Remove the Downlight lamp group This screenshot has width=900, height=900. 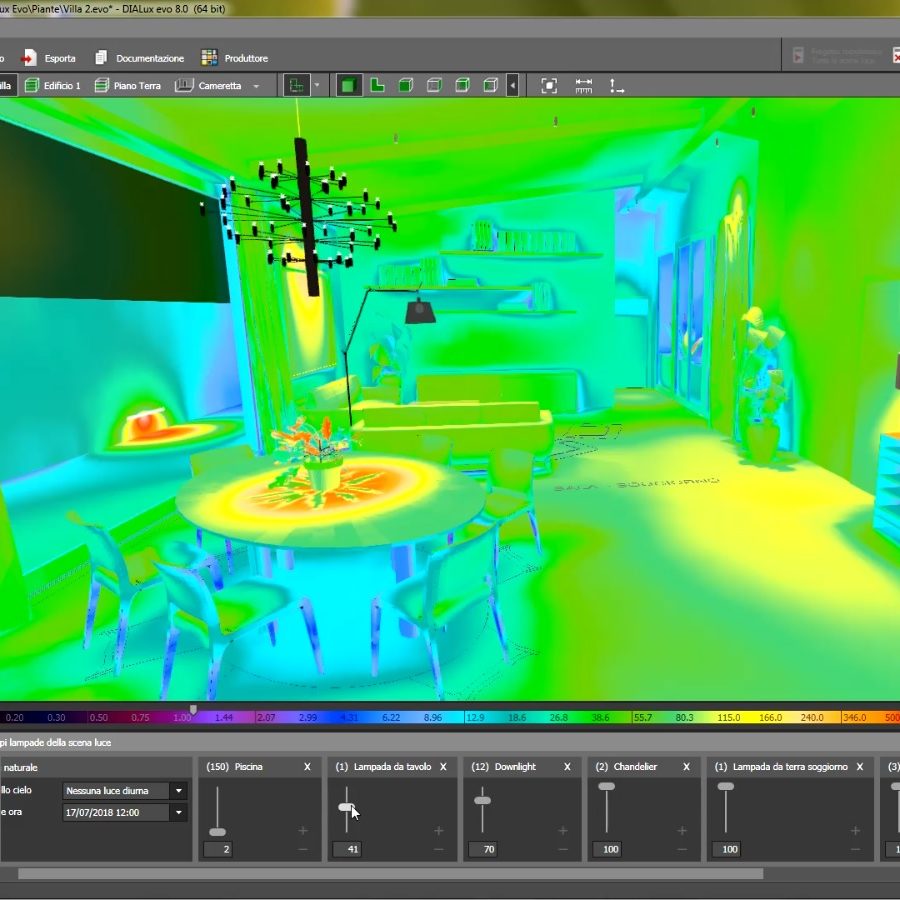pos(567,767)
